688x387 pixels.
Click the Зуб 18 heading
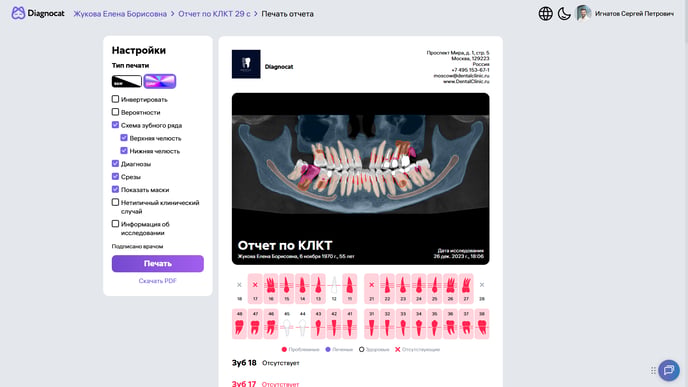(244, 363)
